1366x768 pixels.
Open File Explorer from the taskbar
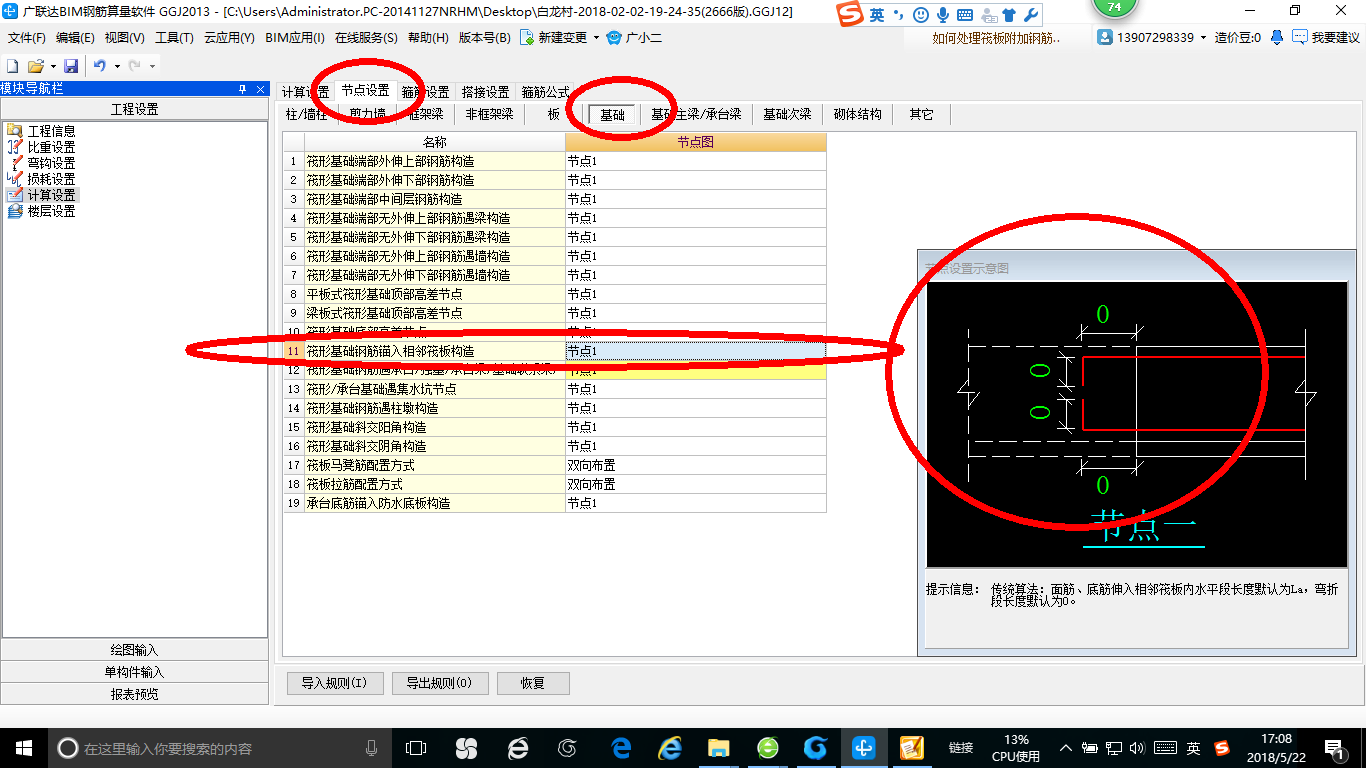pyautogui.click(x=718, y=747)
